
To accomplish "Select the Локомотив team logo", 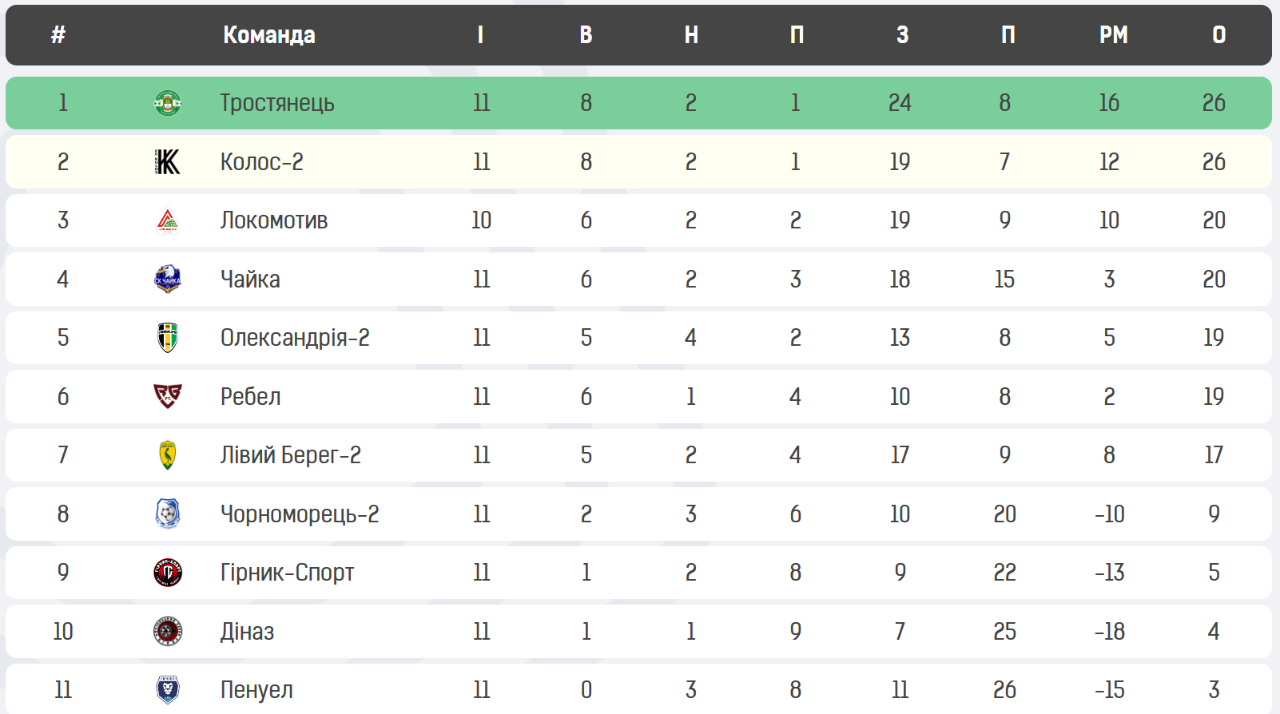I will 167,220.
